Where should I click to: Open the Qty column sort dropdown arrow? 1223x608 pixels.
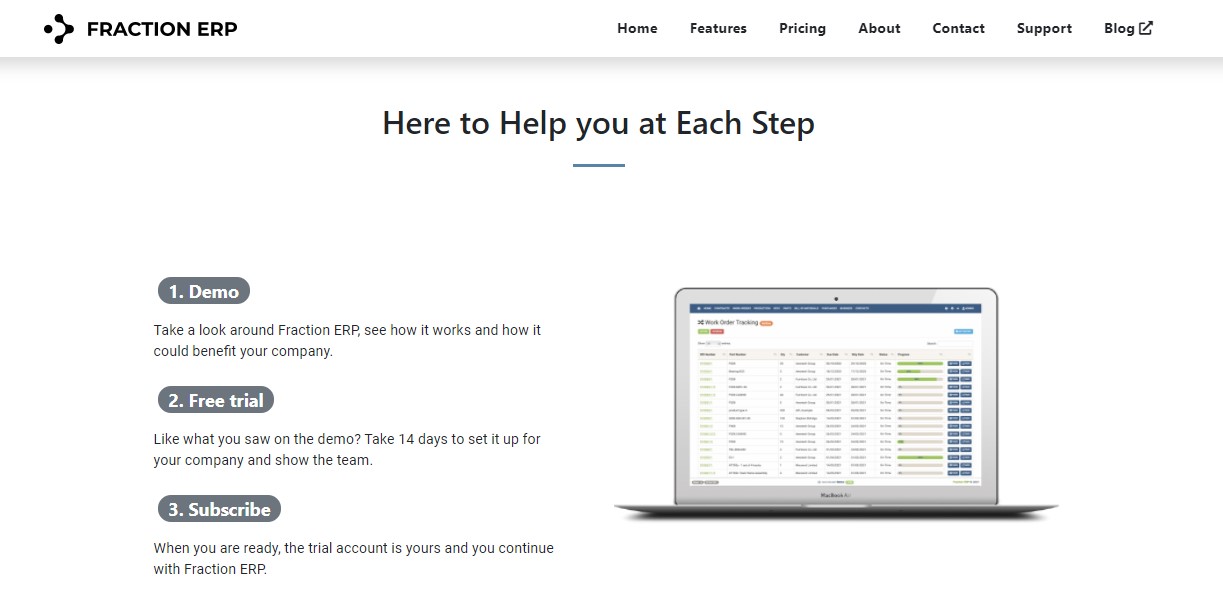tap(791, 354)
